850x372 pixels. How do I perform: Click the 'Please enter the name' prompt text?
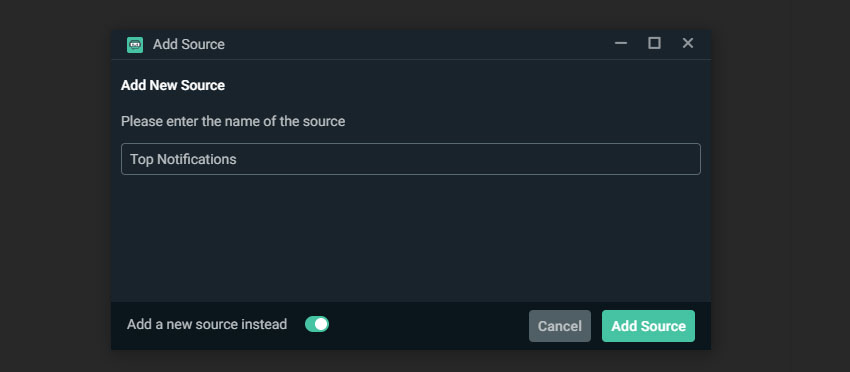coord(233,121)
